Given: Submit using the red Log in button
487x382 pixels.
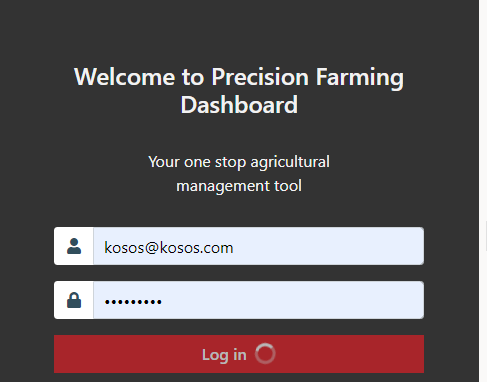Looking at the screenshot, I should [239, 354].
